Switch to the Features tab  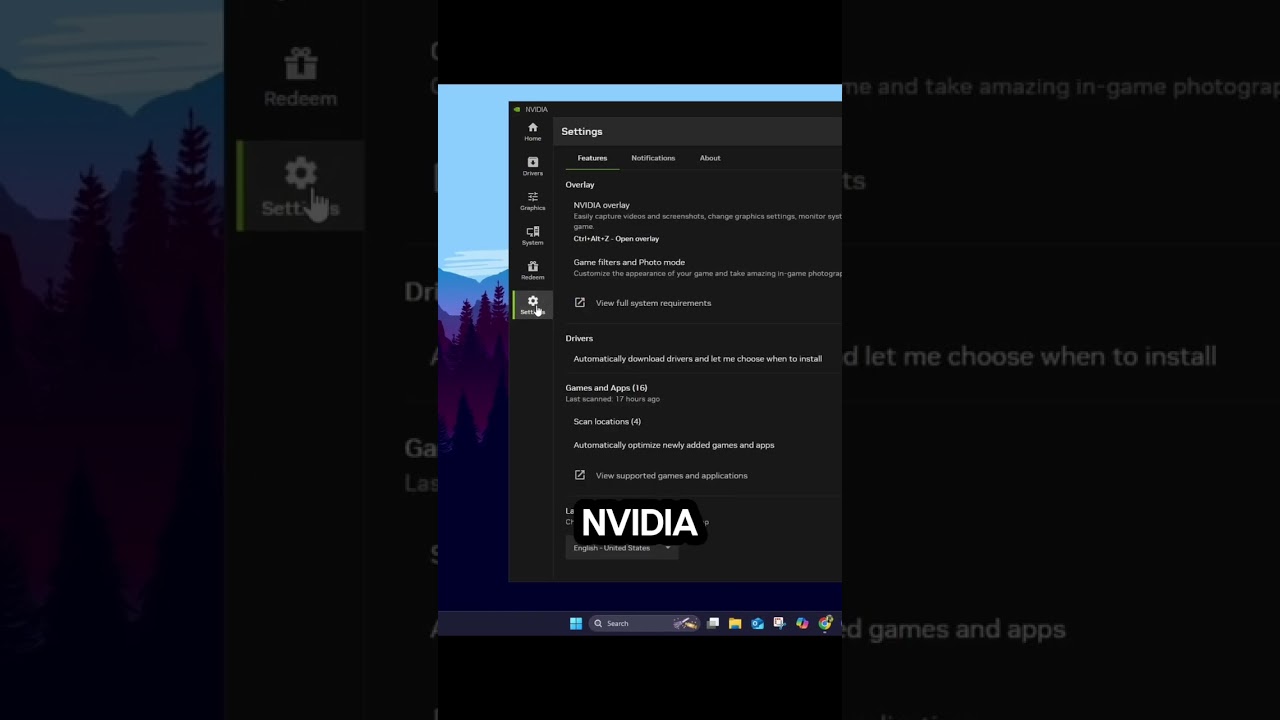tap(592, 158)
